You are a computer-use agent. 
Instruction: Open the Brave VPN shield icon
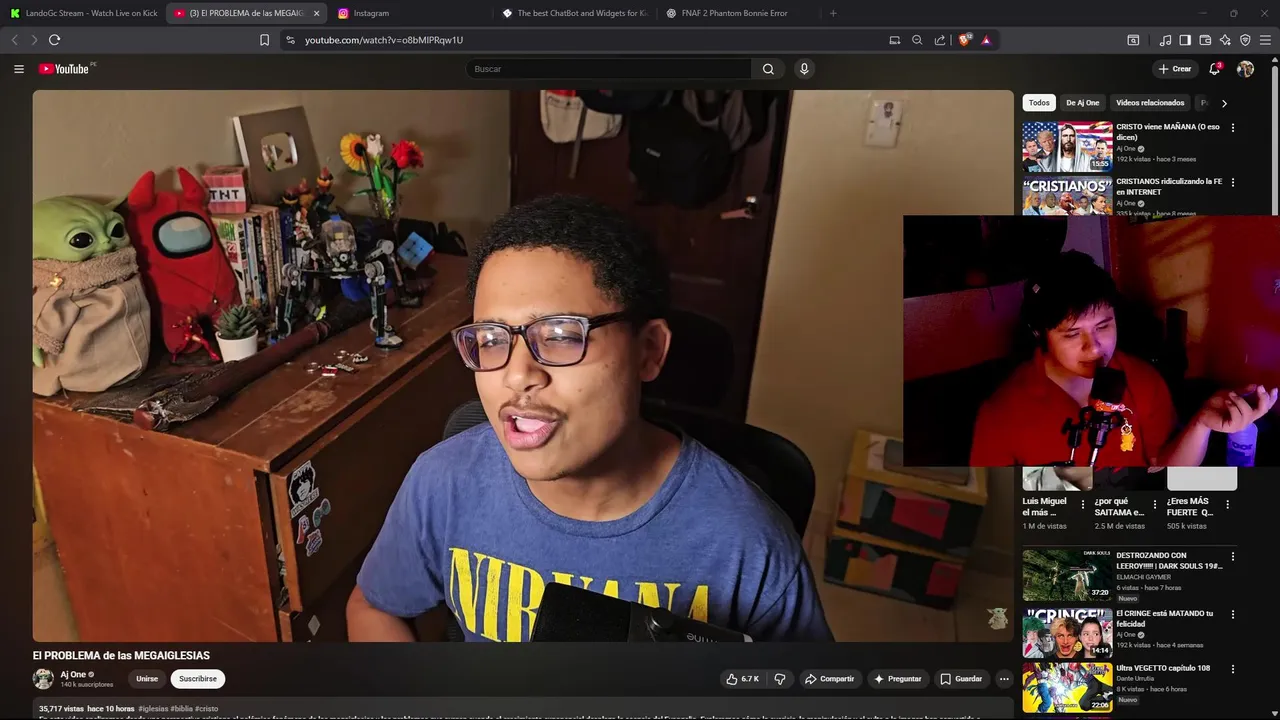click(x=1245, y=40)
